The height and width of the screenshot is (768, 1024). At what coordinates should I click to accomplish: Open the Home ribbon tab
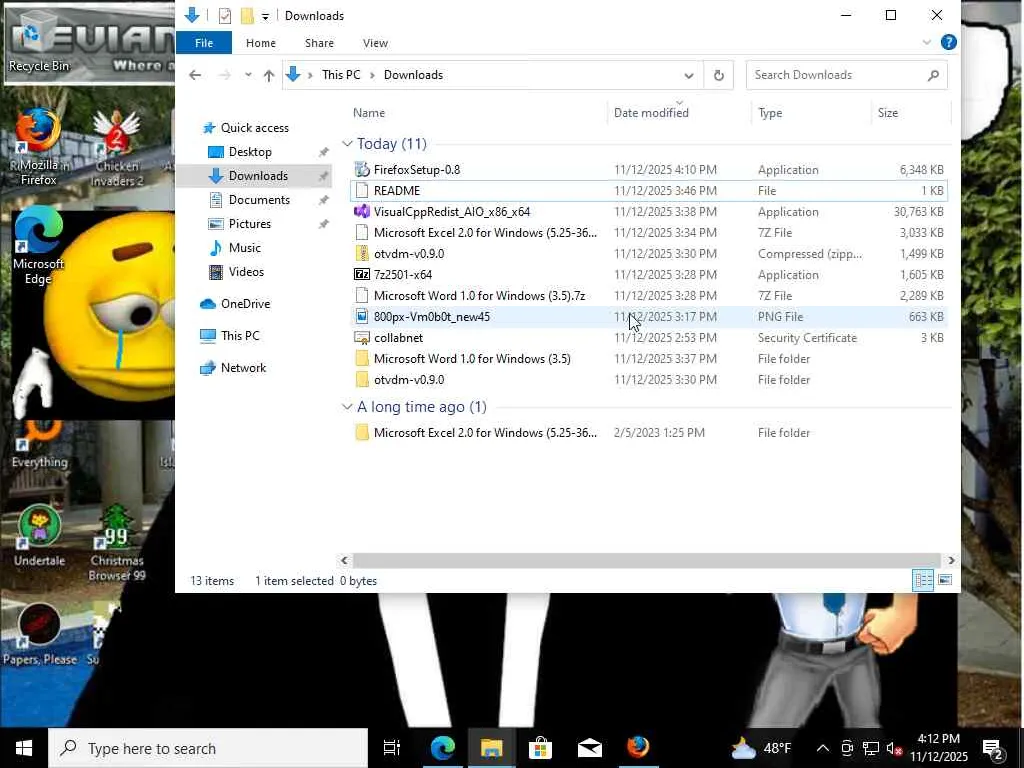click(261, 43)
